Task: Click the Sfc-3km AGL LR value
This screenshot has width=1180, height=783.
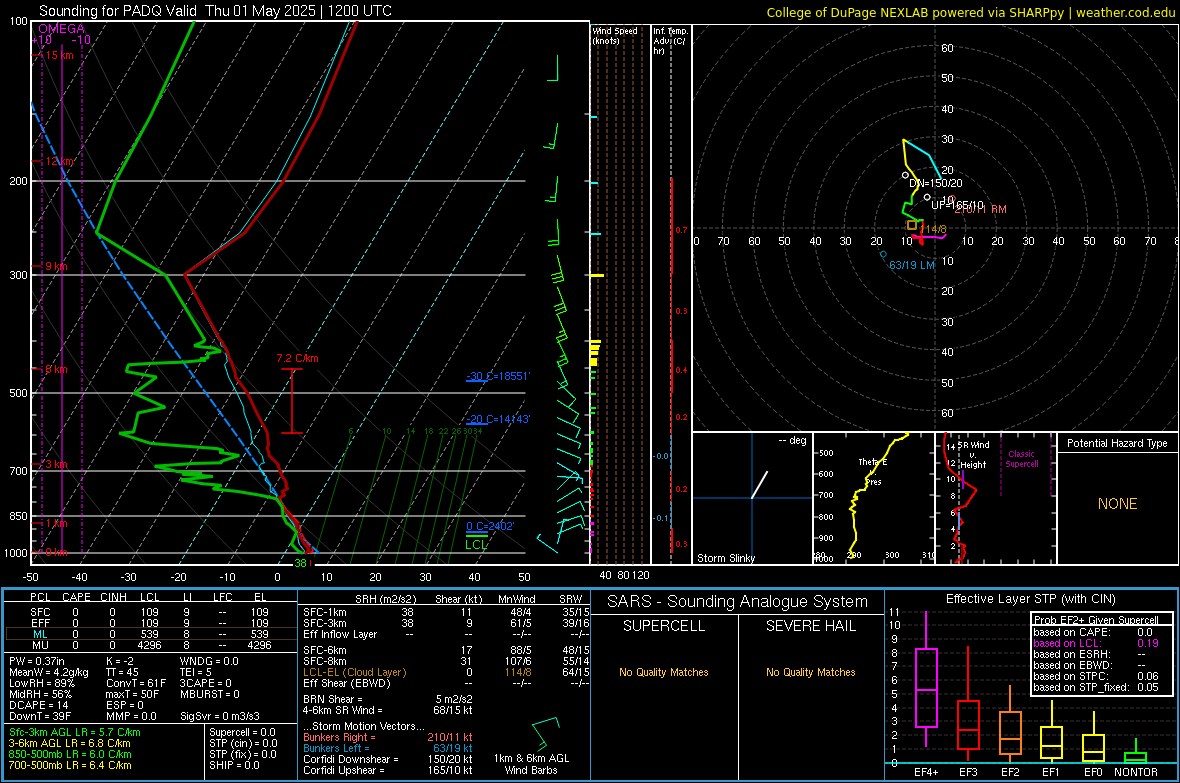Action: pyautogui.click(x=75, y=732)
